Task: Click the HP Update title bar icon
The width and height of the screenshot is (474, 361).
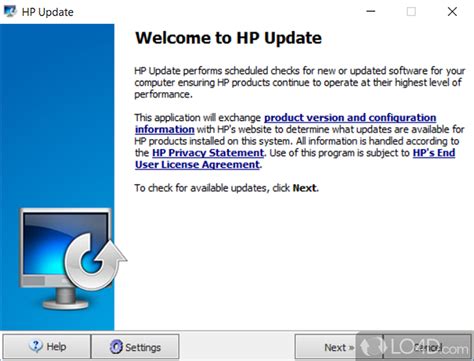Action: tap(10, 12)
